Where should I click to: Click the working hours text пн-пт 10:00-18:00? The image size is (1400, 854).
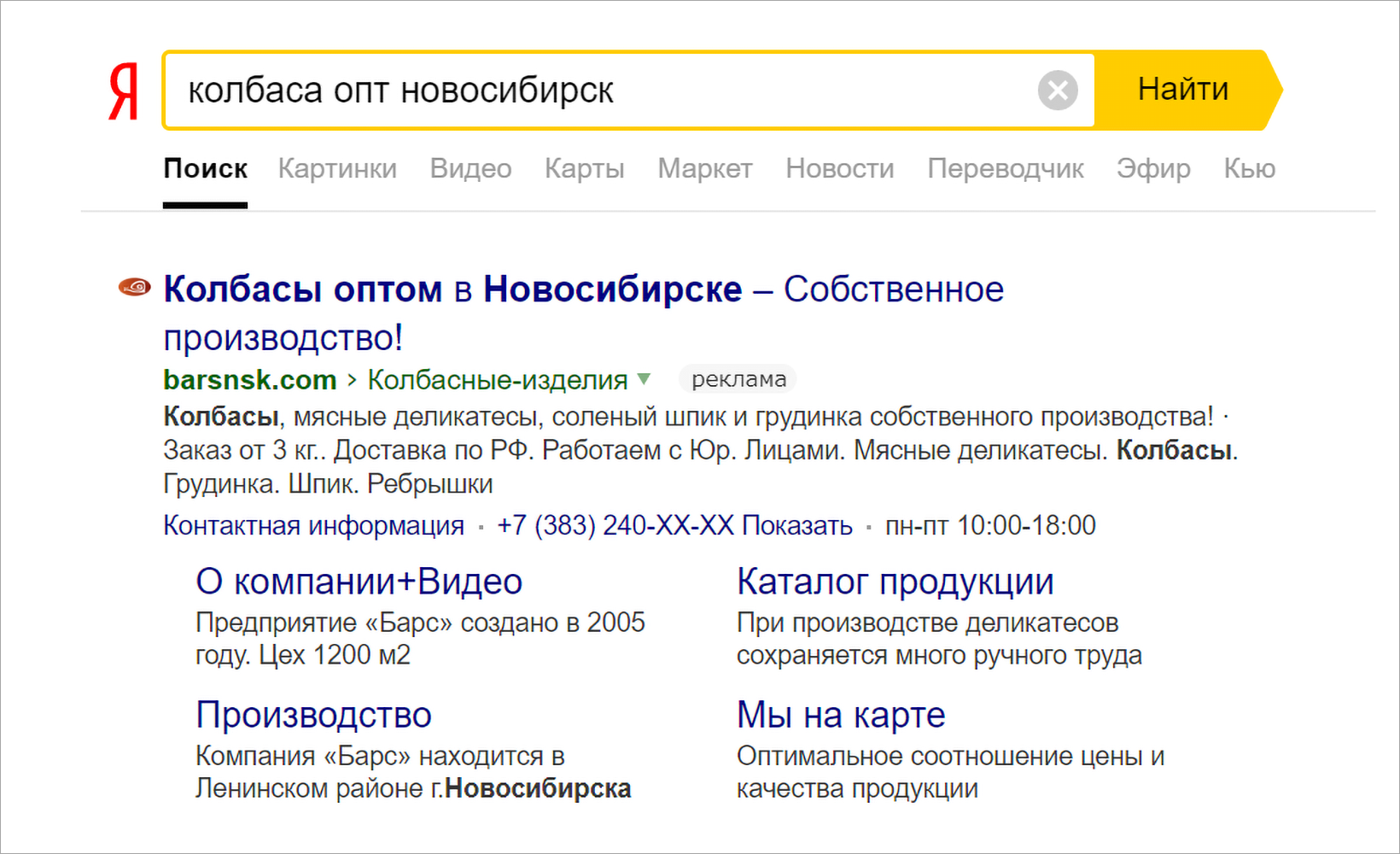990,525
